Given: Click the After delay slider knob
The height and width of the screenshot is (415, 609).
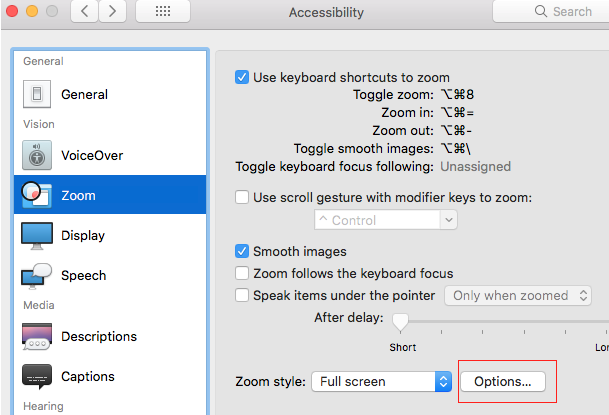Looking at the screenshot, I should click(400, 321).
